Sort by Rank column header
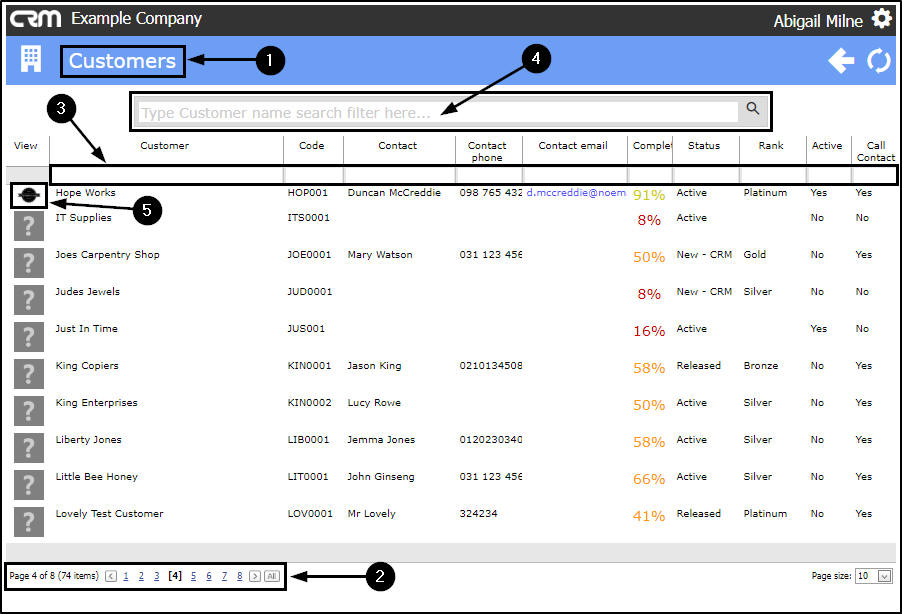The height and width of the screenshot is (614, 902). tap(771, 146)
